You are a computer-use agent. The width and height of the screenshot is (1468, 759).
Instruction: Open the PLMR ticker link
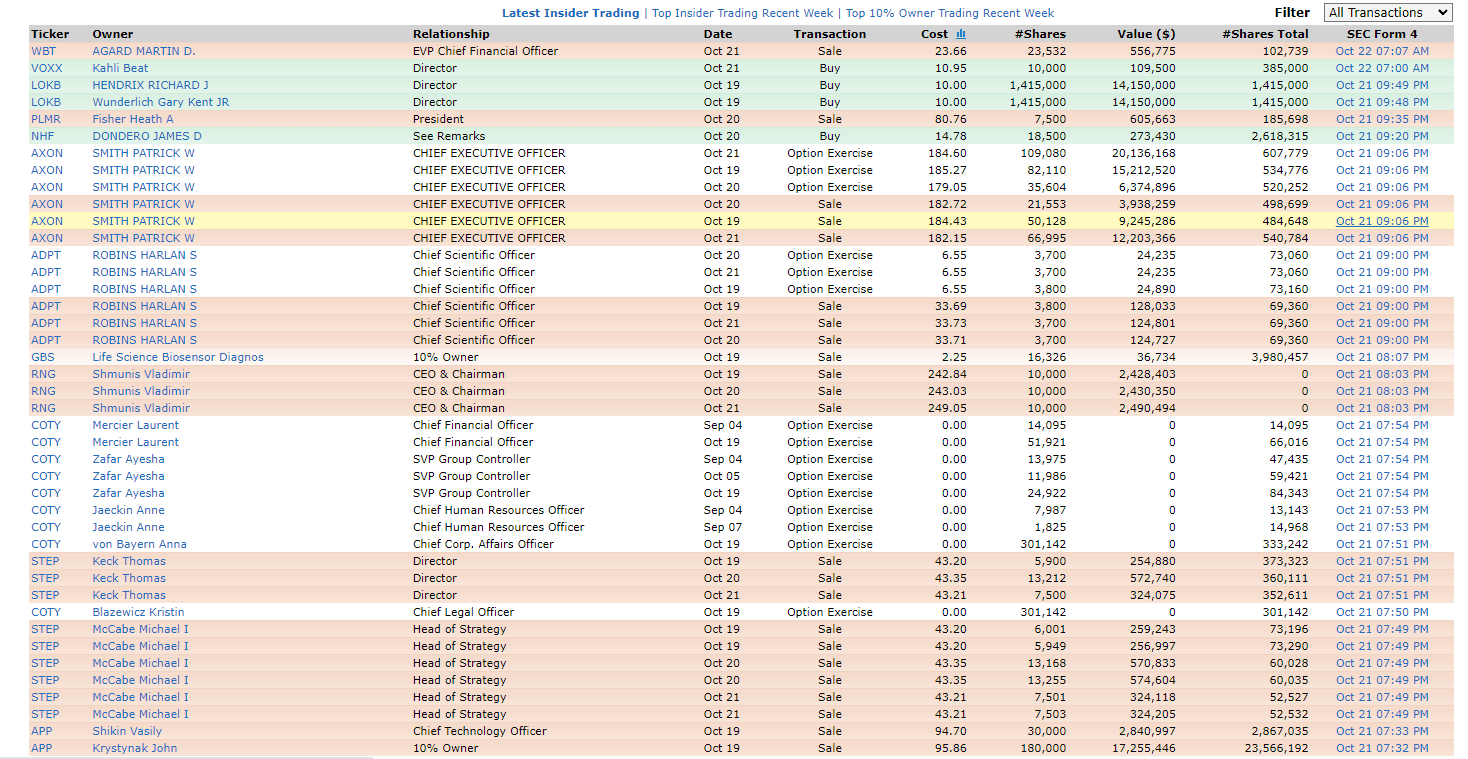pos(46,119)
